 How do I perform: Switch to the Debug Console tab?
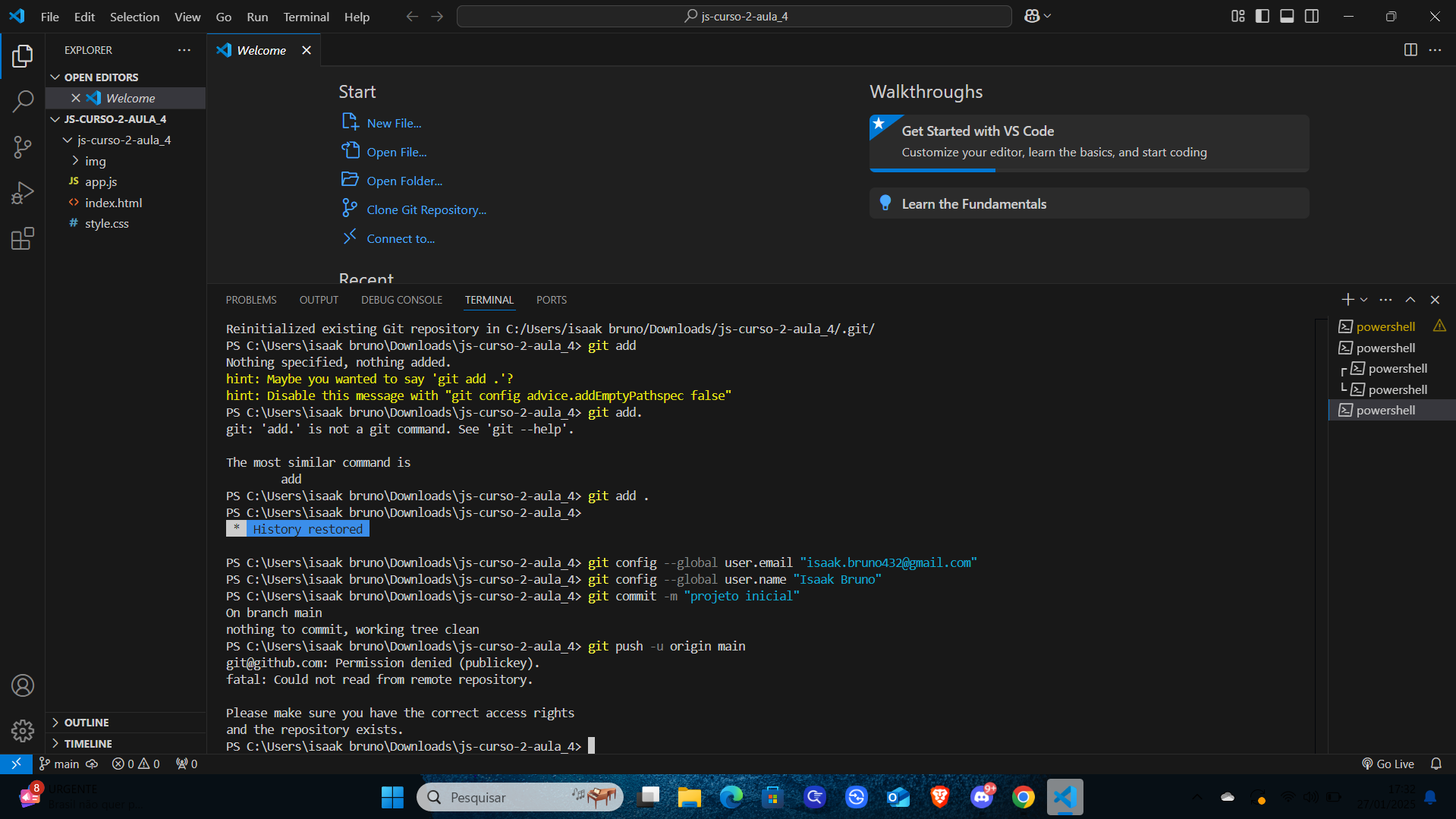(x=401, y=300)
